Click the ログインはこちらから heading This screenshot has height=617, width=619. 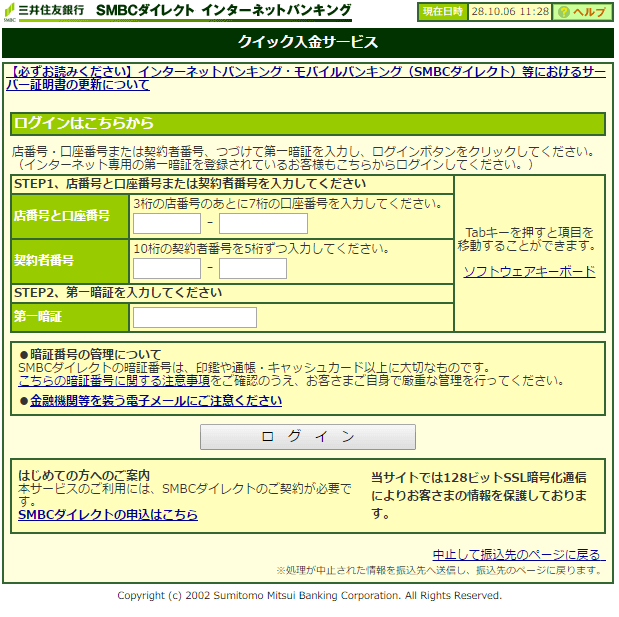(x=308, y=123)
